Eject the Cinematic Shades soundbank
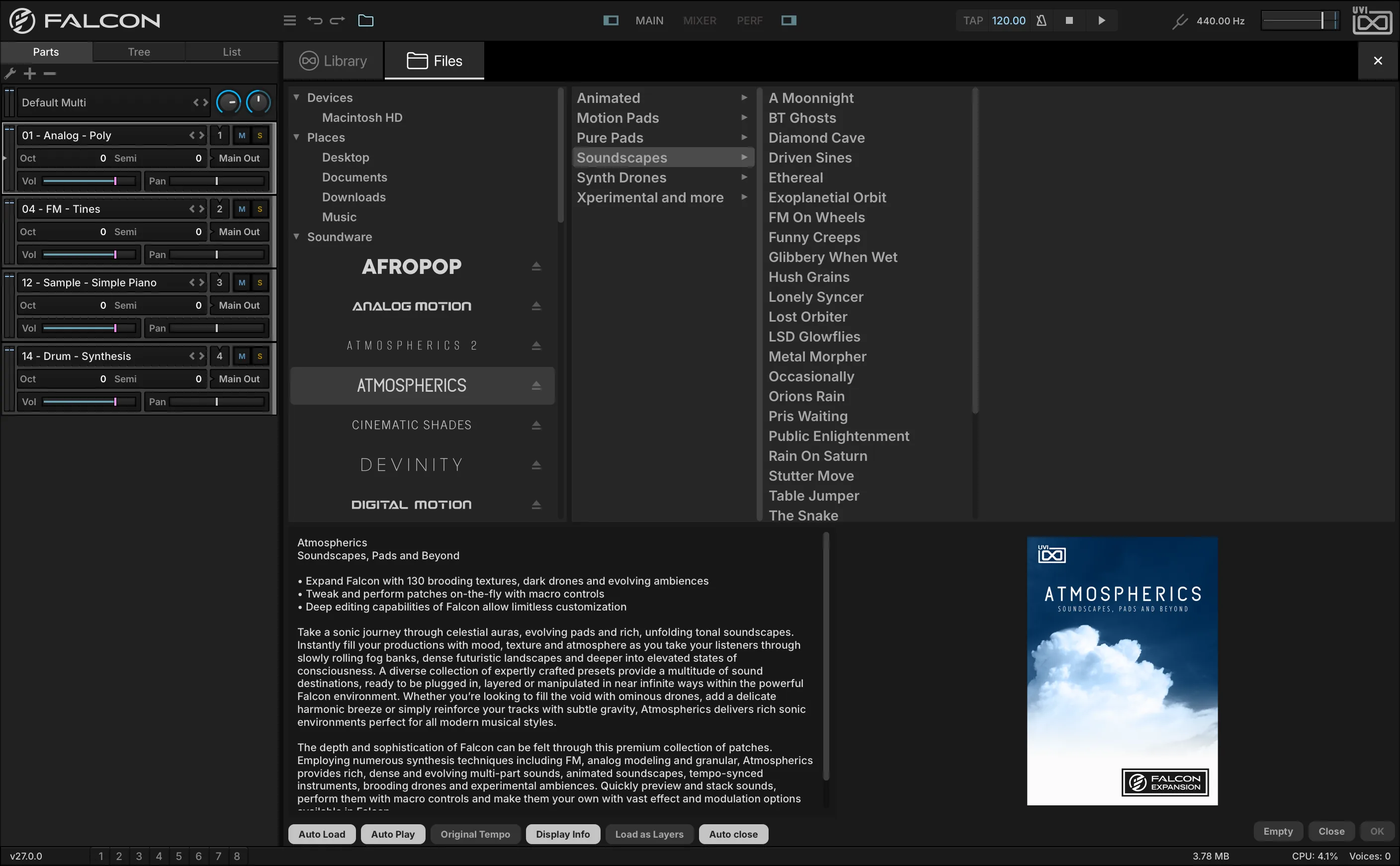 tap(536, 425)
